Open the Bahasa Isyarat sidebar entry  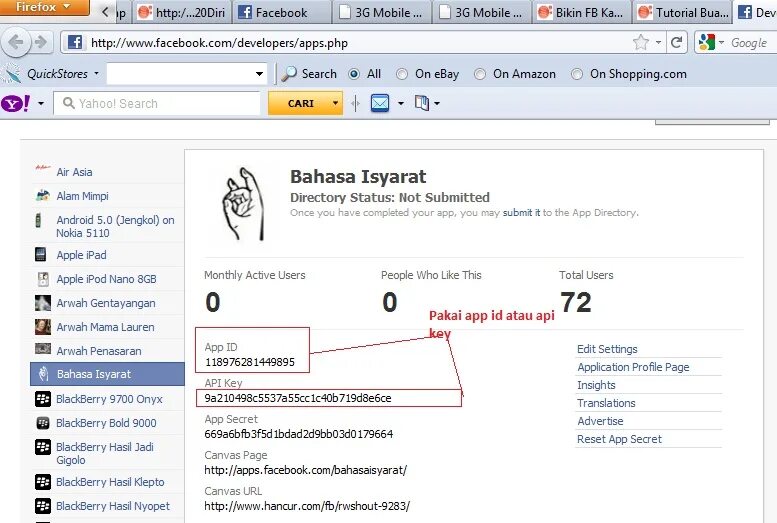(107, 374)
